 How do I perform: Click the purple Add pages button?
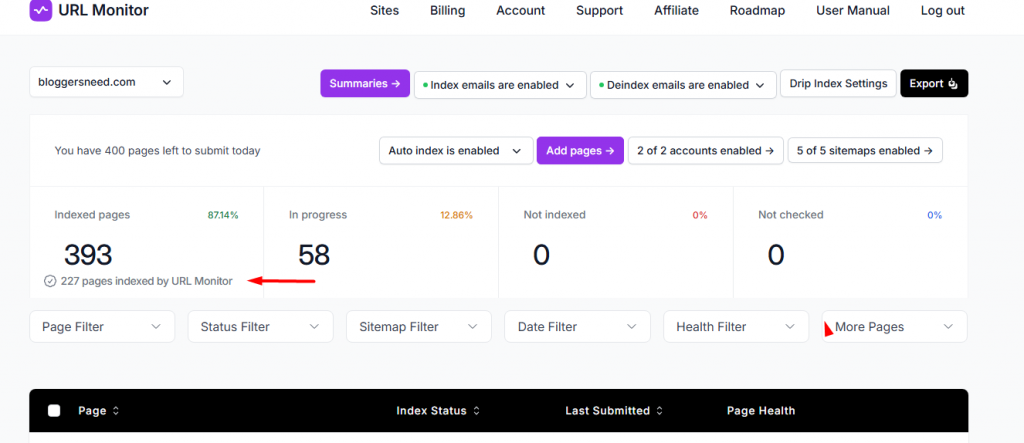(x=581, y=150)
